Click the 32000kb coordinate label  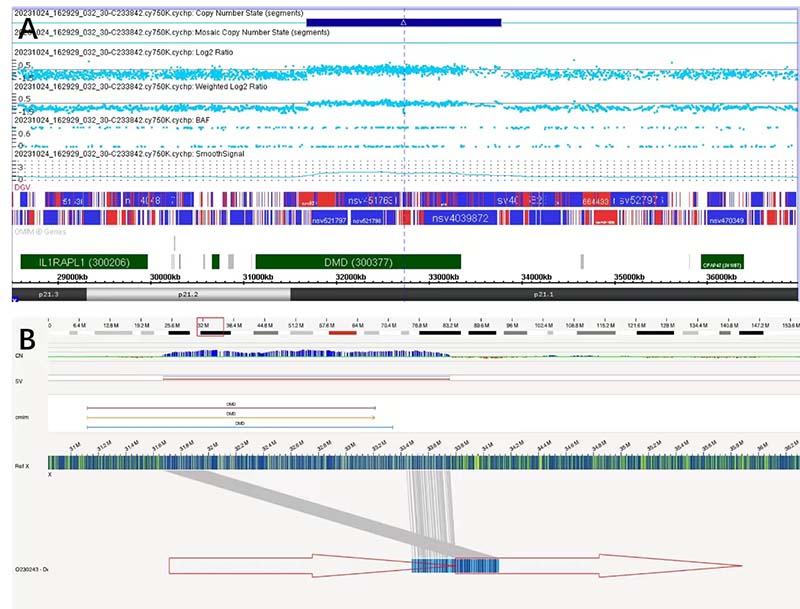click(x=351, y=277)
